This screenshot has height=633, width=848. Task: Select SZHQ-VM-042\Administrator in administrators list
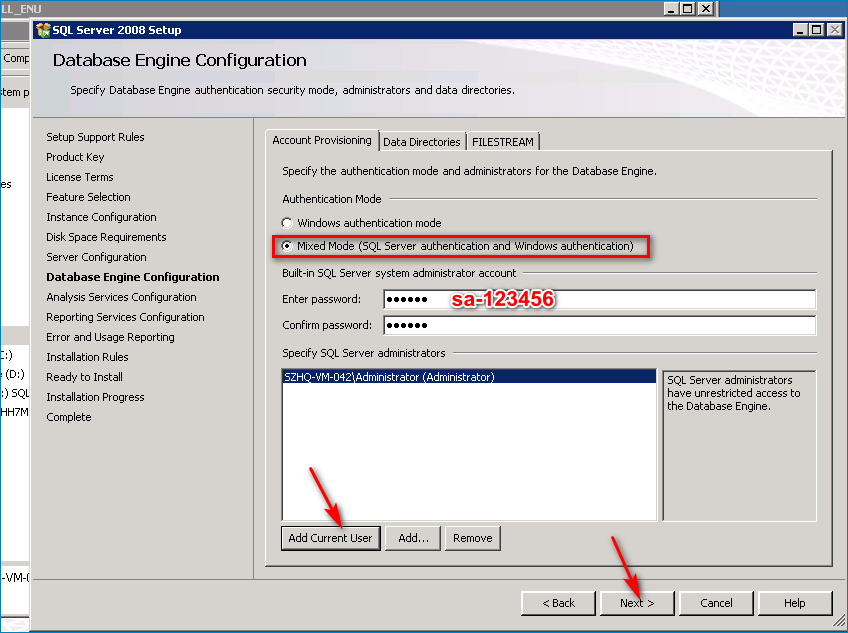[469, 377]
